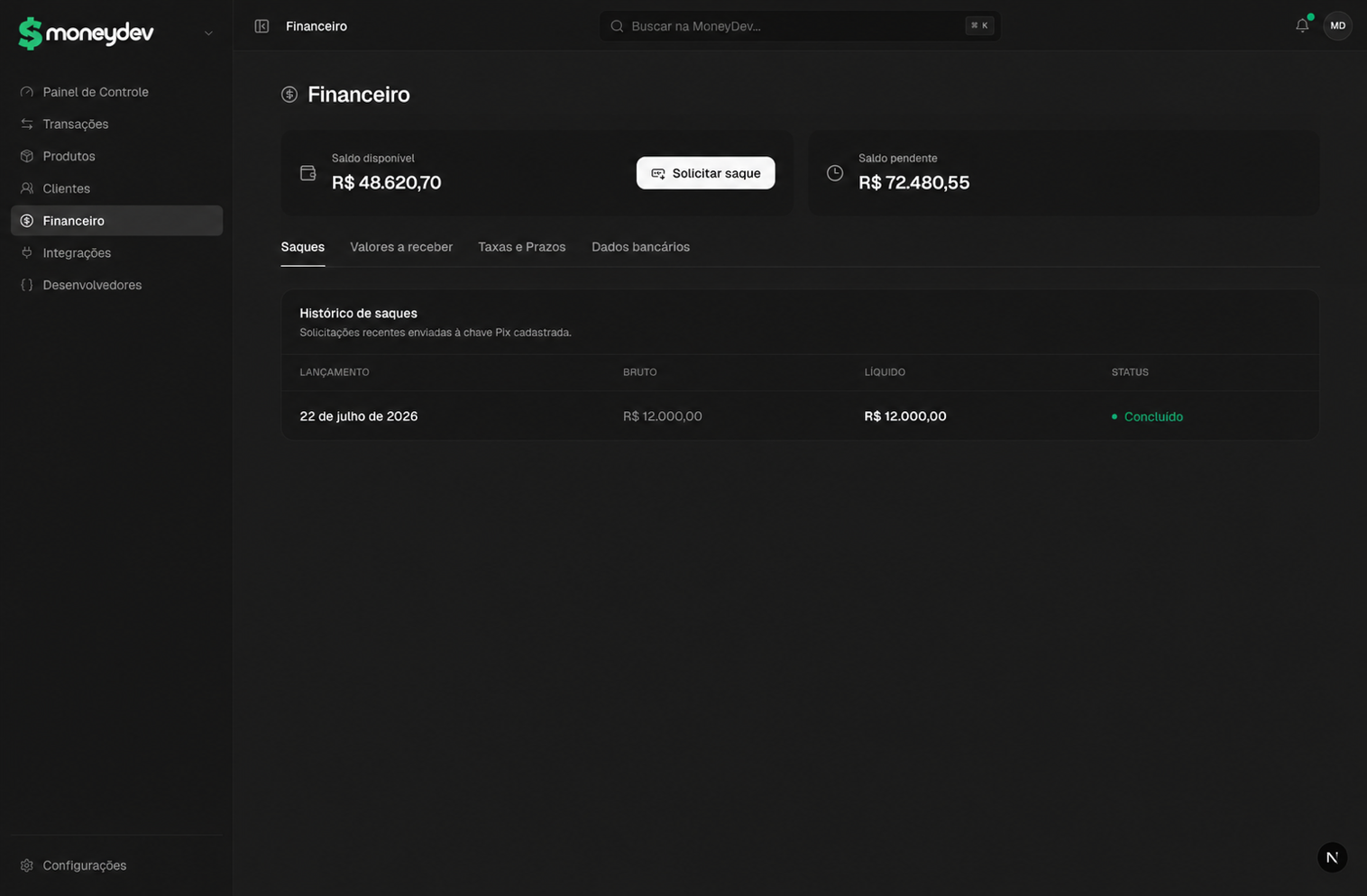
Task: Open the MD user avatar menu
Action: pyautogui.click(x=1338, y=26)
